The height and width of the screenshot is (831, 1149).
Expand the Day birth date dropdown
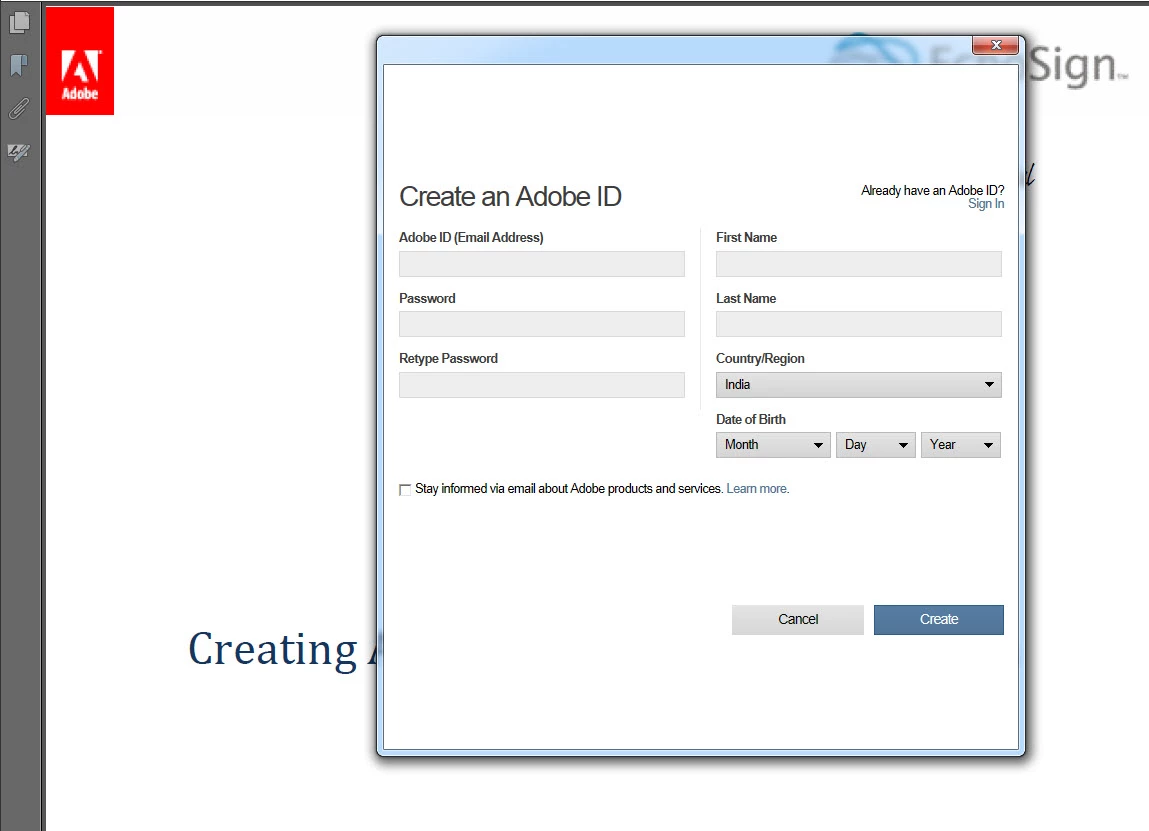(x=876, y=445)
